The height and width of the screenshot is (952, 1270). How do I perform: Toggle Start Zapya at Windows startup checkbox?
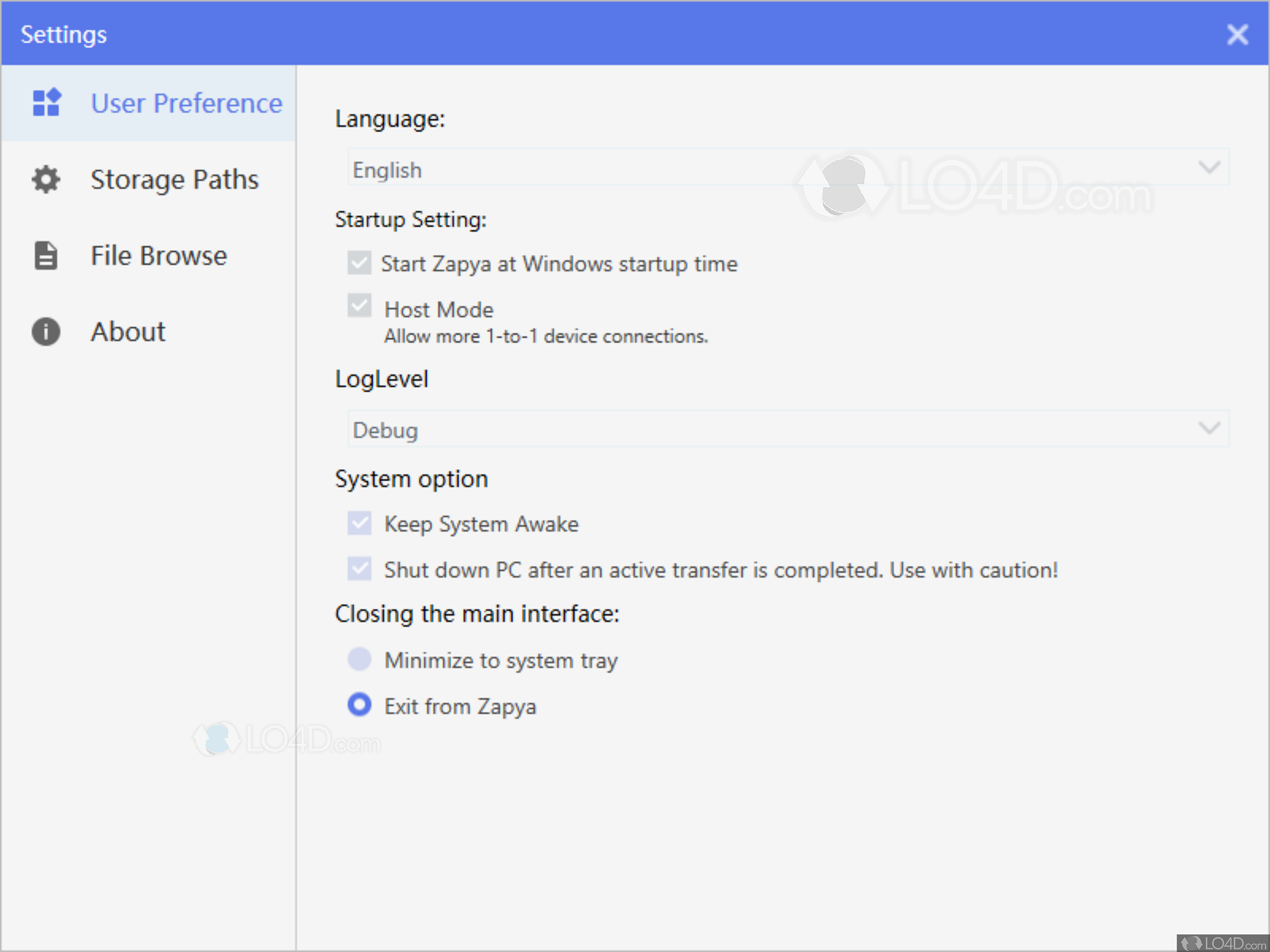tap(359, 263)
